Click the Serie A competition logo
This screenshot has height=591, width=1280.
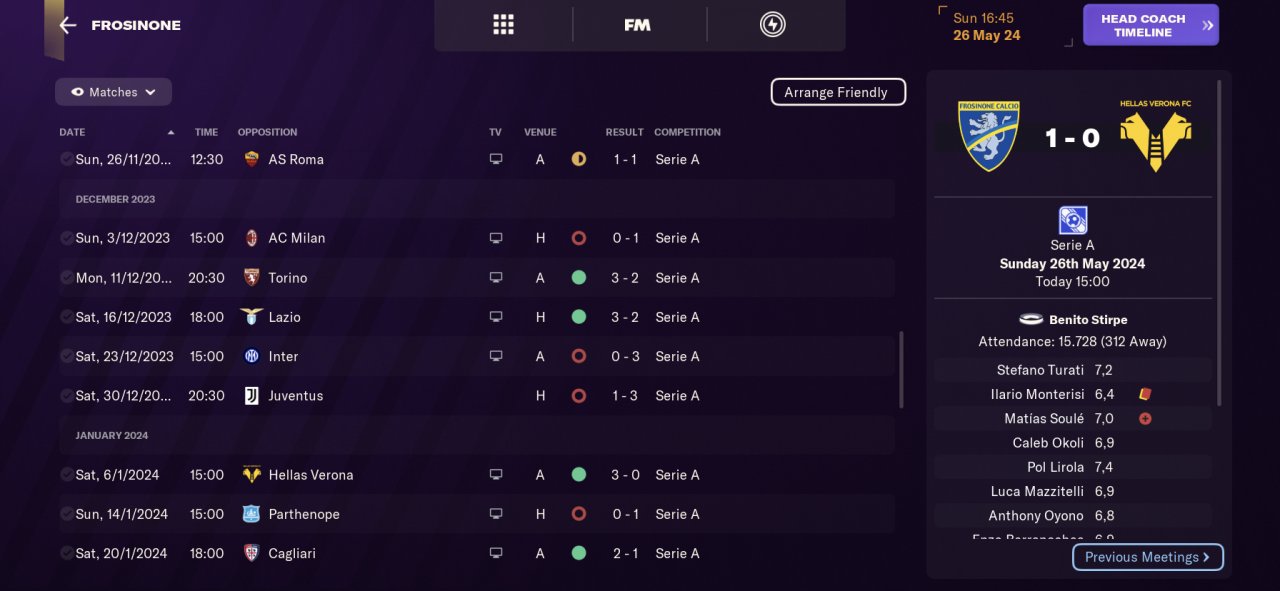(x=1072, y=220)
